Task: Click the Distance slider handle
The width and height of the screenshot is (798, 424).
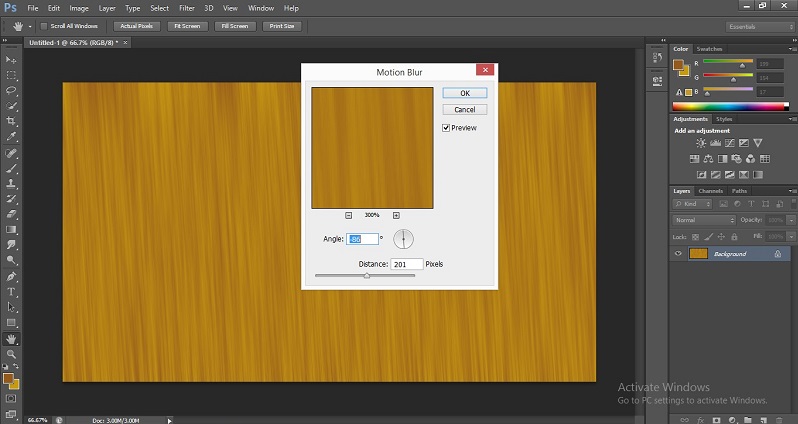Action: coord(367,275)
